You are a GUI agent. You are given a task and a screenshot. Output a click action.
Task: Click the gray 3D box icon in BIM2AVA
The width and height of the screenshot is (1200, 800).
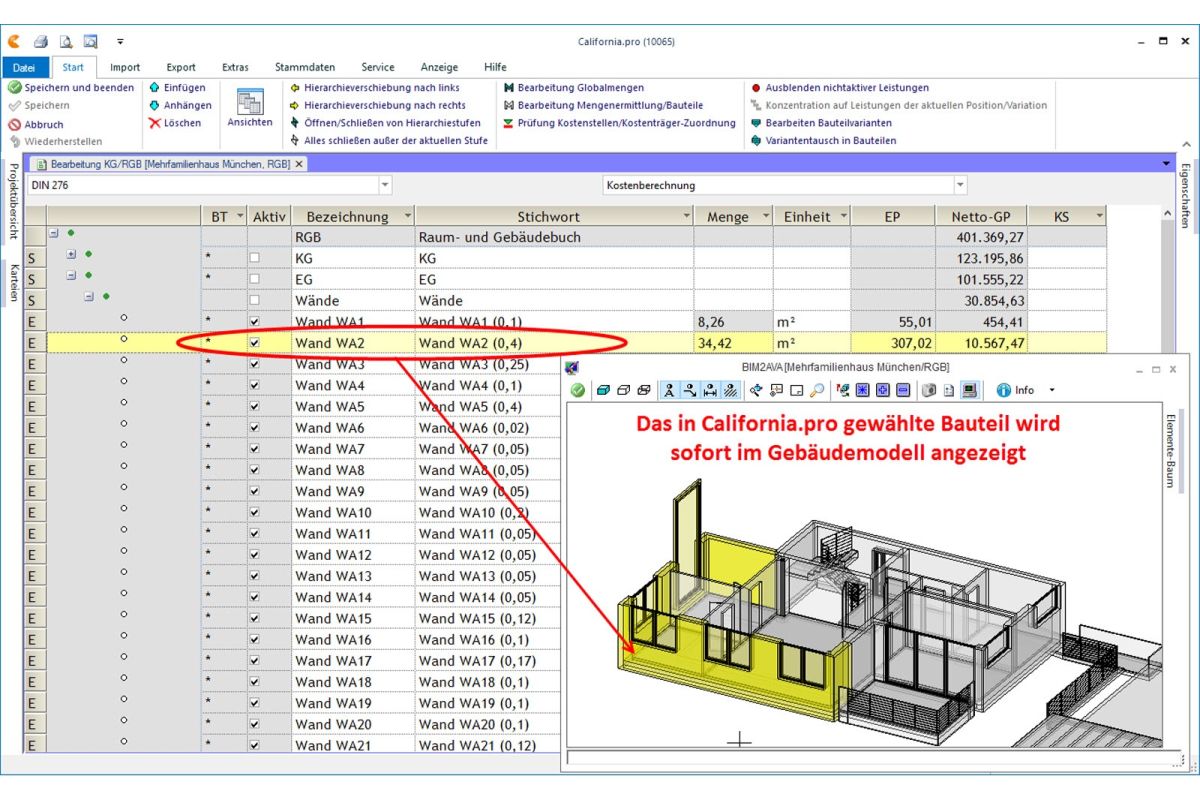[x=928, y=390]
